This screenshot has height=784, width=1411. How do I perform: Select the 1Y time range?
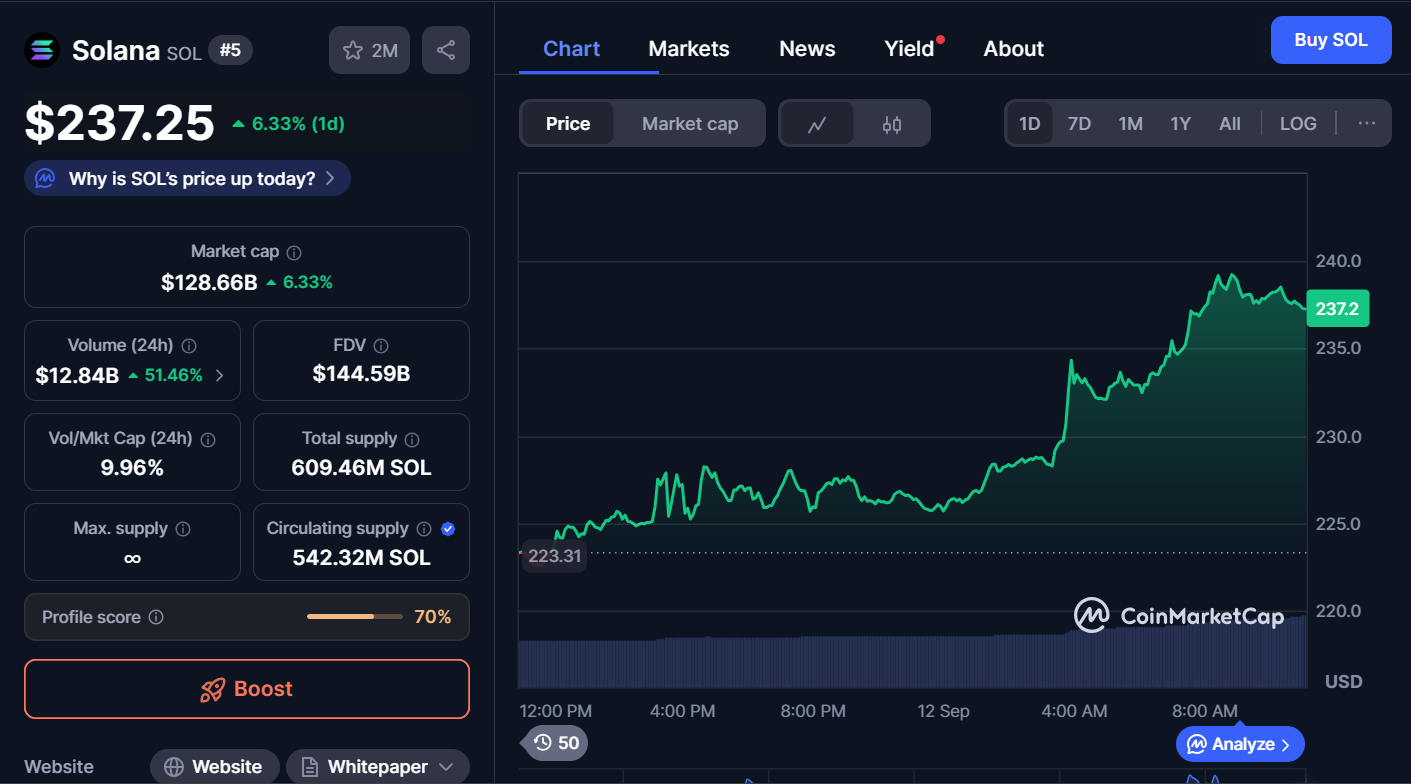pos(1181,124)
